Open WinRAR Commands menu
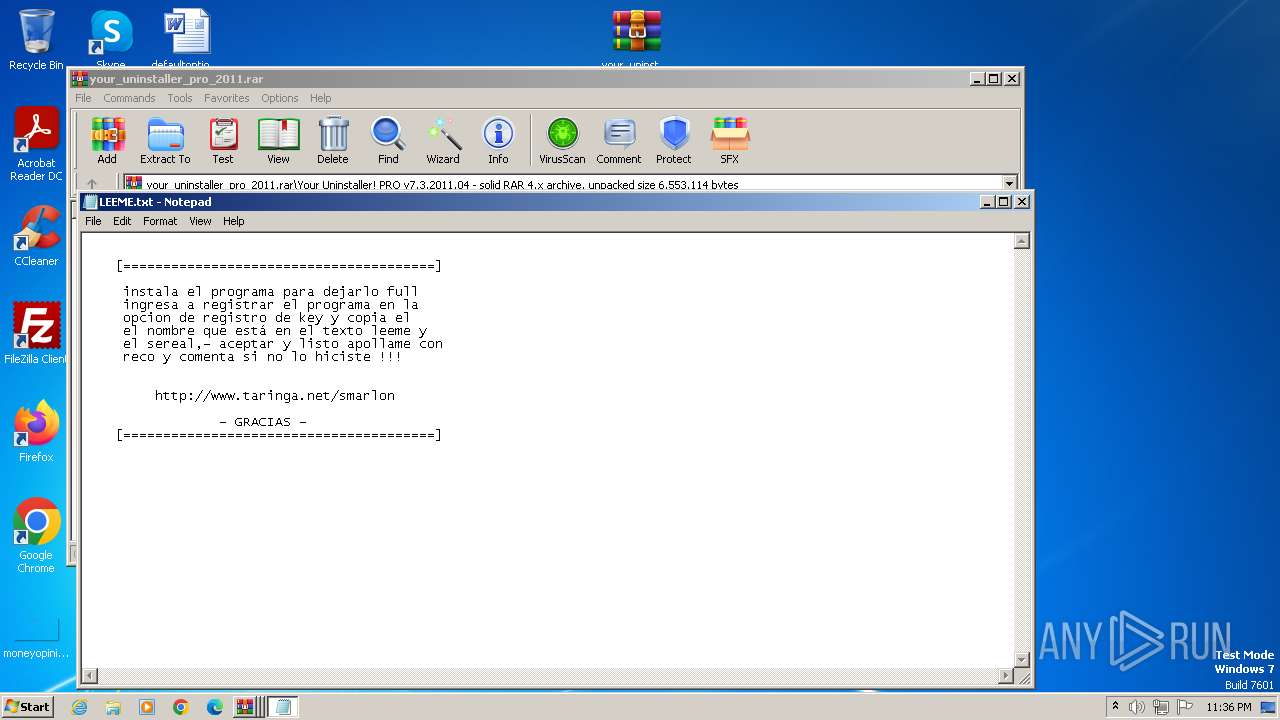 click(x=129, y=98)
